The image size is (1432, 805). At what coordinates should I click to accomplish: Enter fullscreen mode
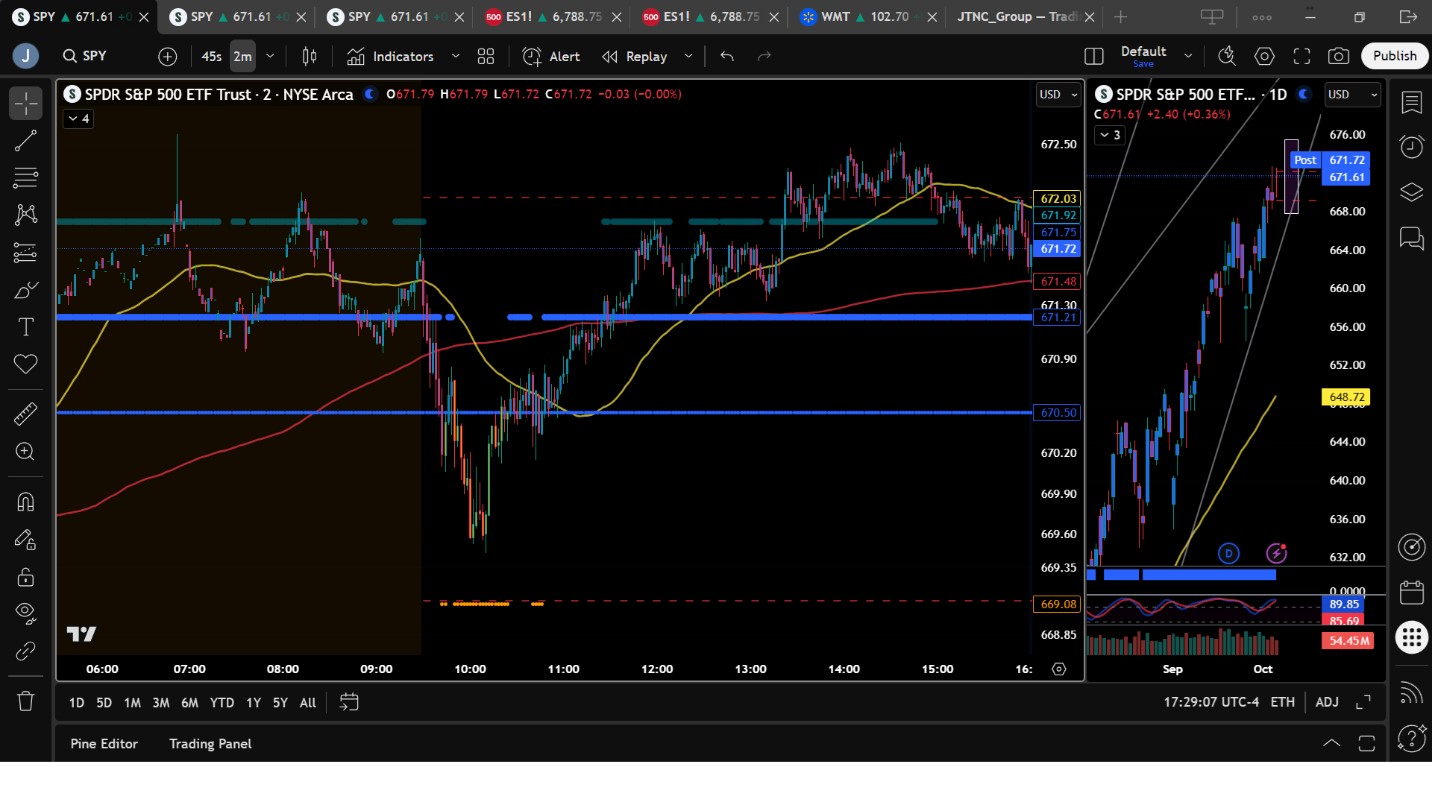(1302, 57)
